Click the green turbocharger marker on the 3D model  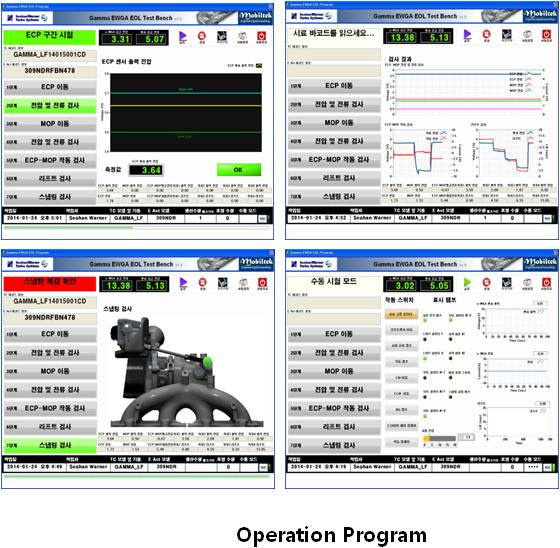(x=207, y=362)
